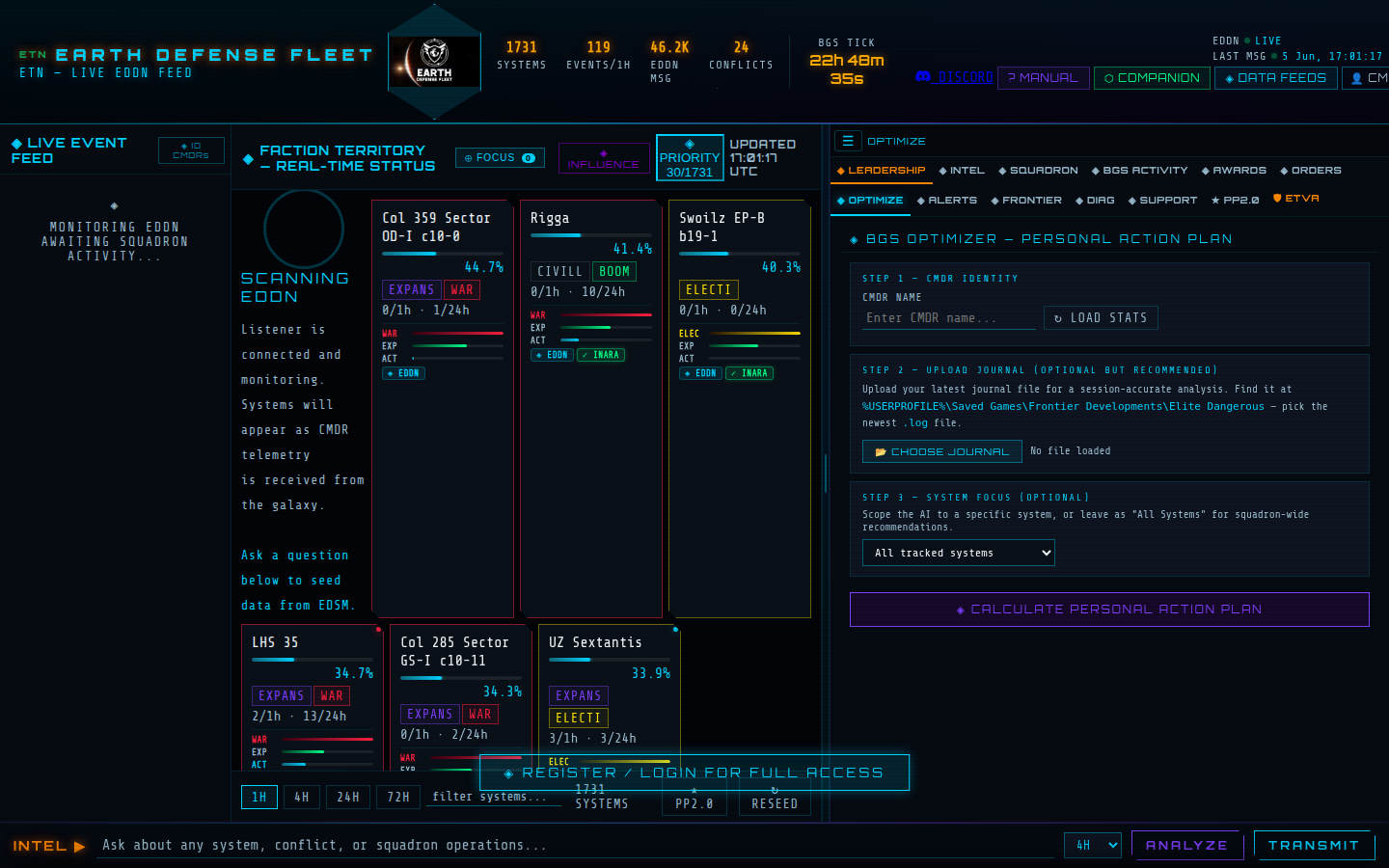The image size is (1389, 868).
Task: Expand the 4H dropdown near ANALYZE
Action: pyautogui.click(x=1093, y=845)
